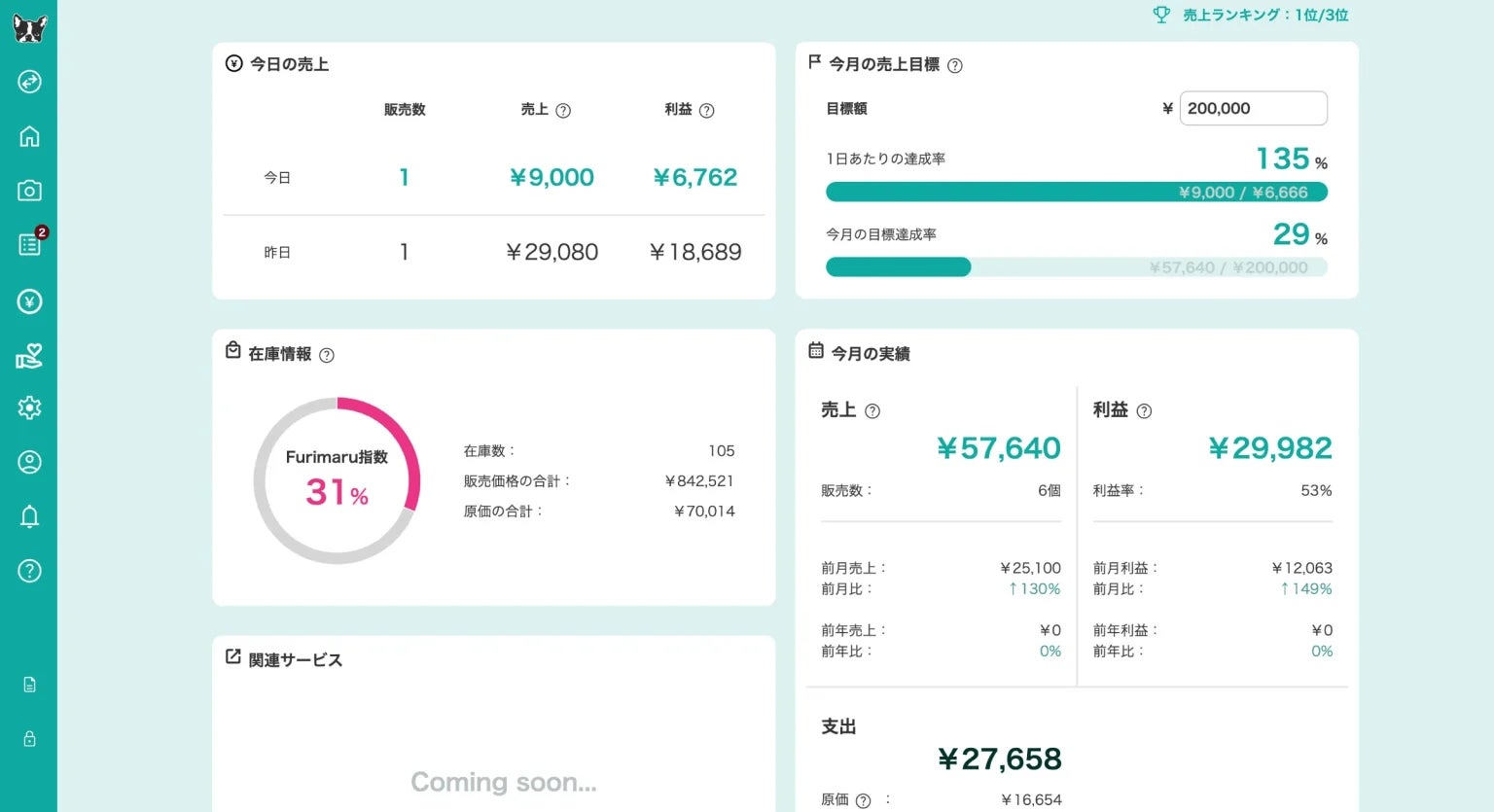The height and width of the screenshot is (812, 1494).
Task: Select the 今日 row label
Action: point(277,178)
